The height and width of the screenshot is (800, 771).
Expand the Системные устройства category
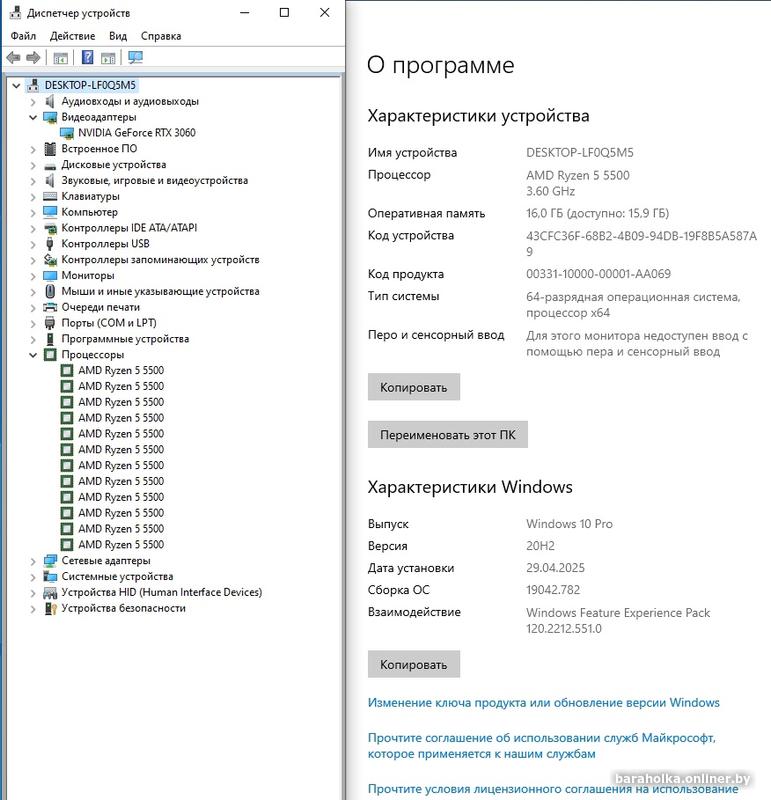tap(33, 577)
